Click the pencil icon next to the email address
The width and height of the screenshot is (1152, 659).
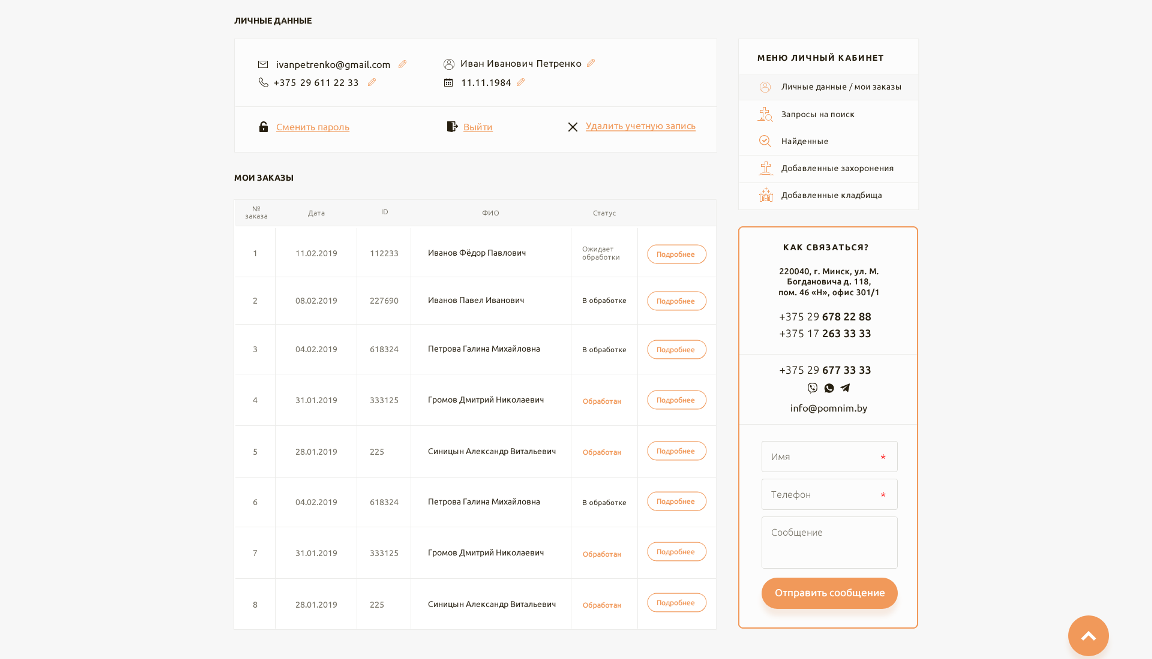tap(403, 64)
